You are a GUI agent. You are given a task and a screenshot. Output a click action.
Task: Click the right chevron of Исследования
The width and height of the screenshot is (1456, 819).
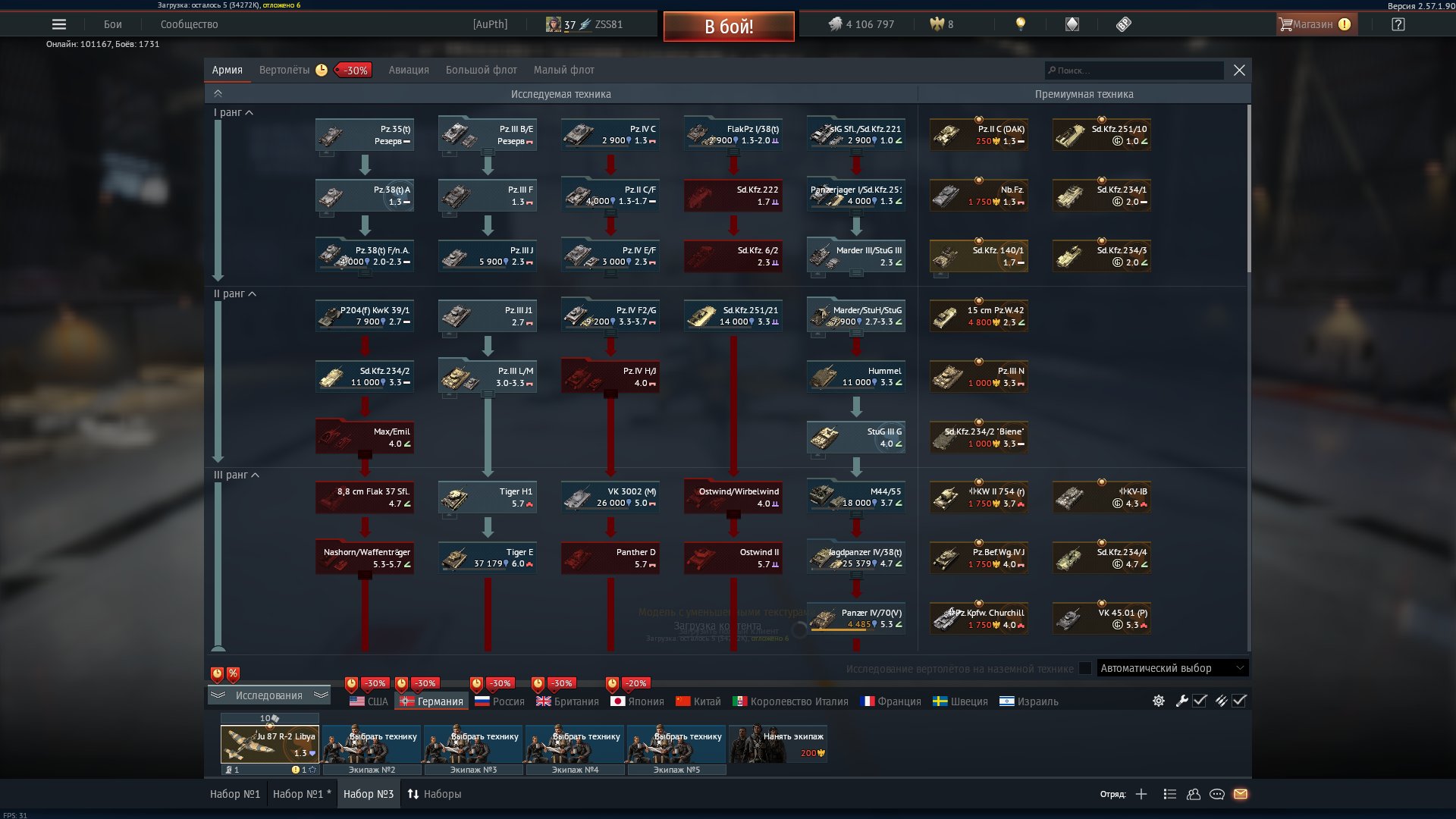point(321,695)
